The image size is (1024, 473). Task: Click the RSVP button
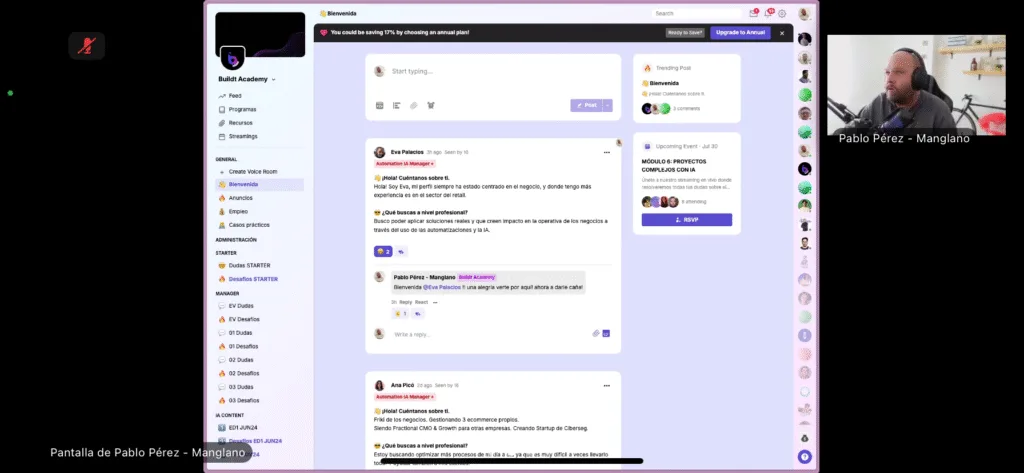point(686,220)
